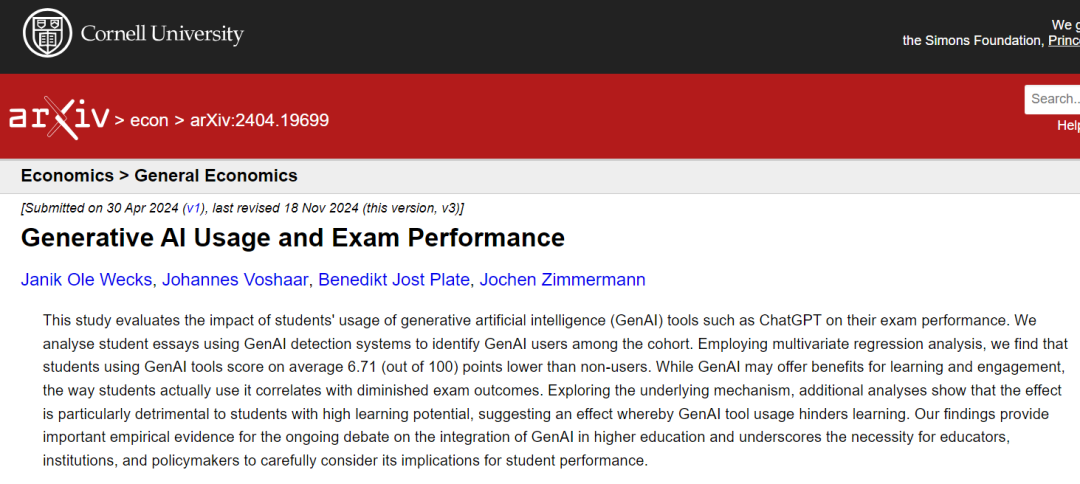Click the paper title Generative AI Usage heading
Image resolution: width=1080 pixels, height=484 pixels.
pos(293,238)
